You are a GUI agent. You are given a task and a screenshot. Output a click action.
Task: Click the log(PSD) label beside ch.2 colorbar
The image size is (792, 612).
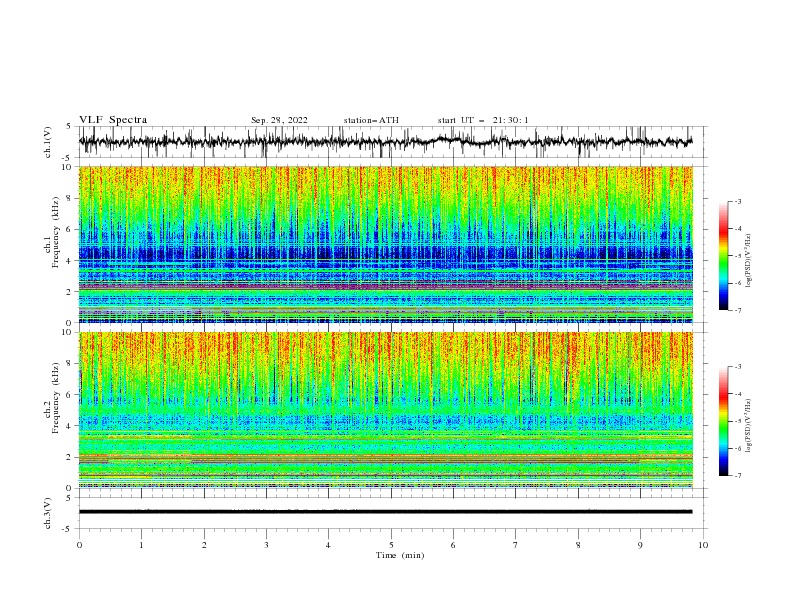coord(749,426)
